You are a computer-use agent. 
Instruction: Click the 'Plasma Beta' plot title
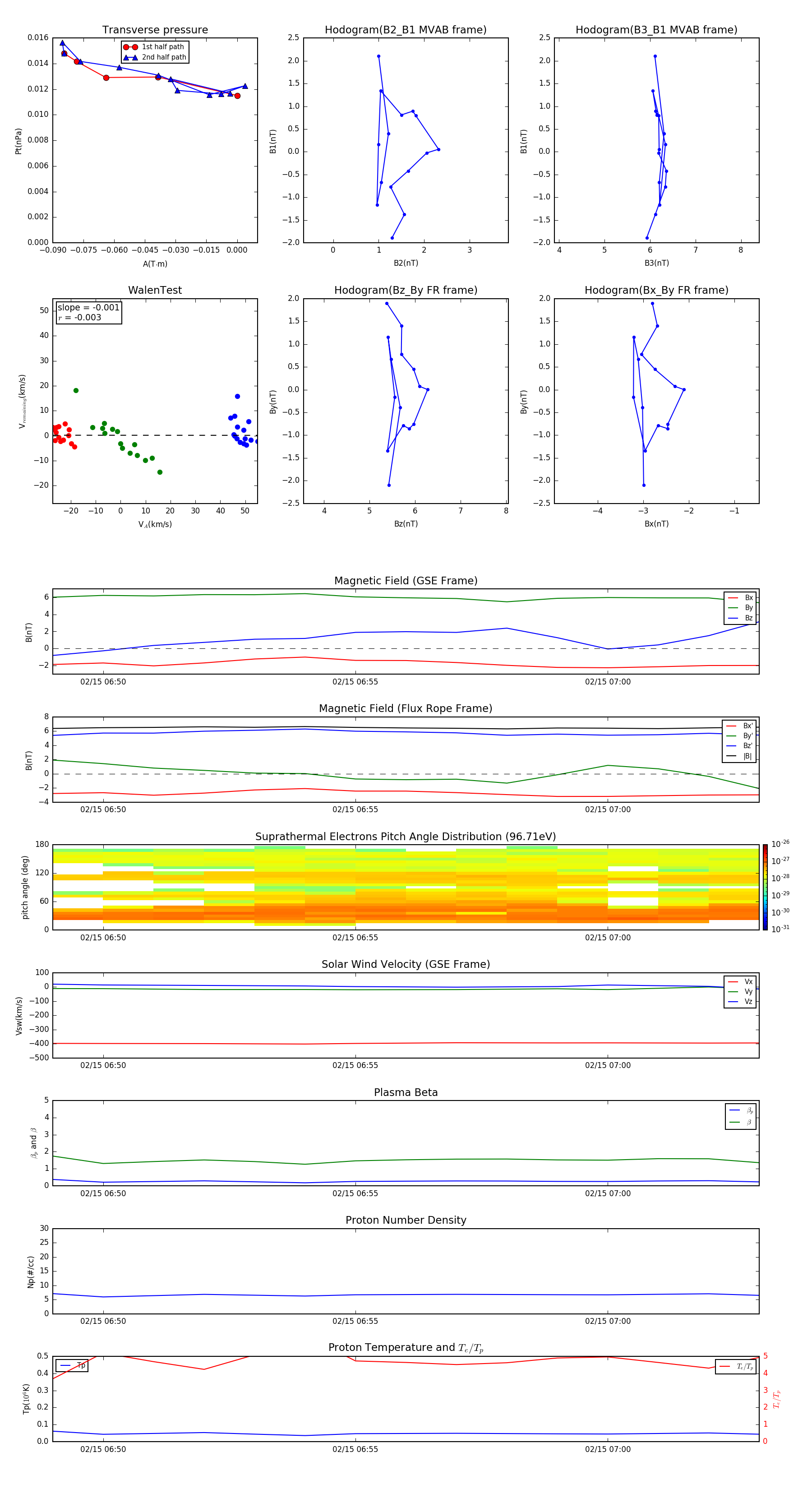(x=406, y=1092)
